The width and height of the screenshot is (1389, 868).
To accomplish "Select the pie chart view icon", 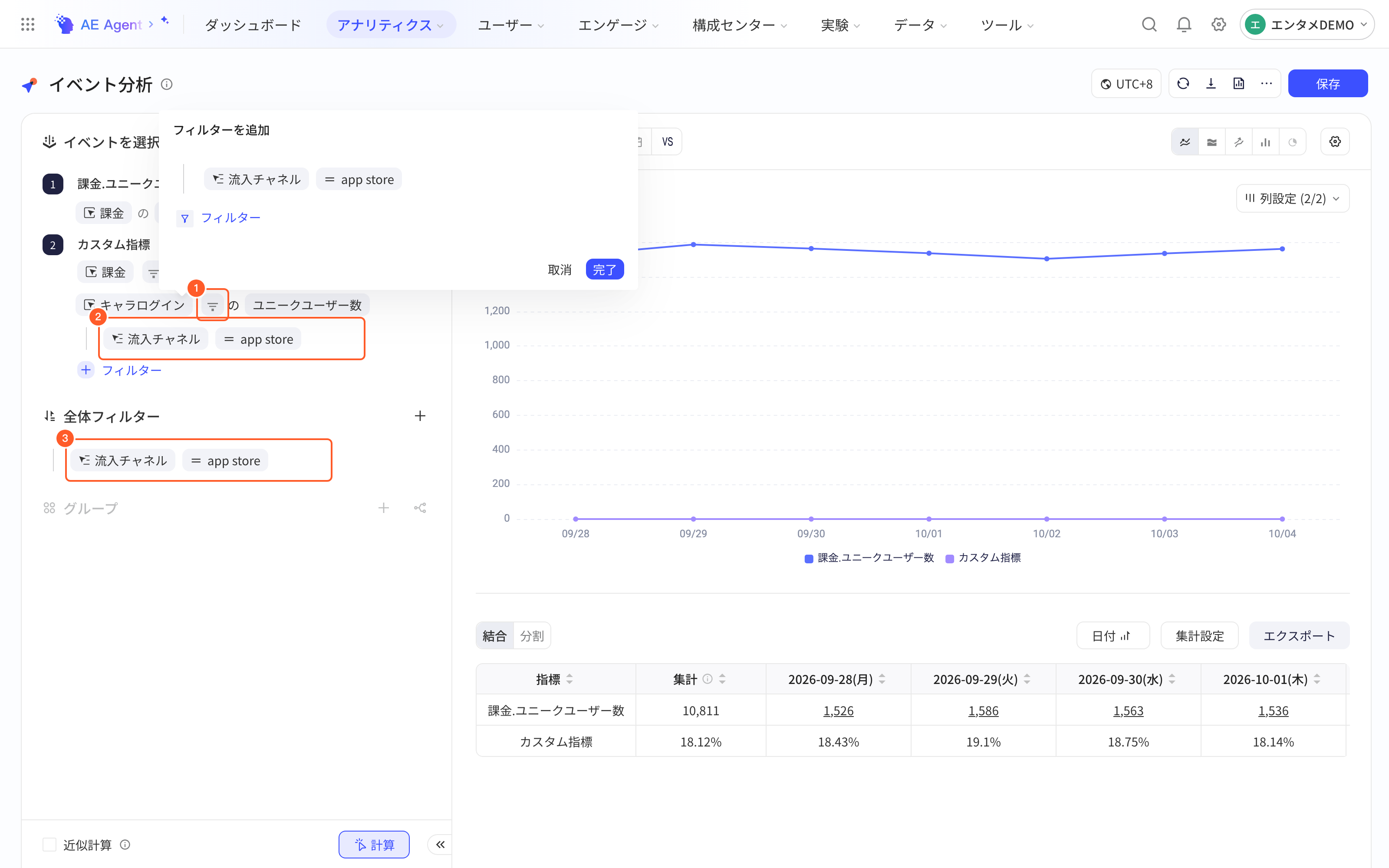I will [1293, 142].
